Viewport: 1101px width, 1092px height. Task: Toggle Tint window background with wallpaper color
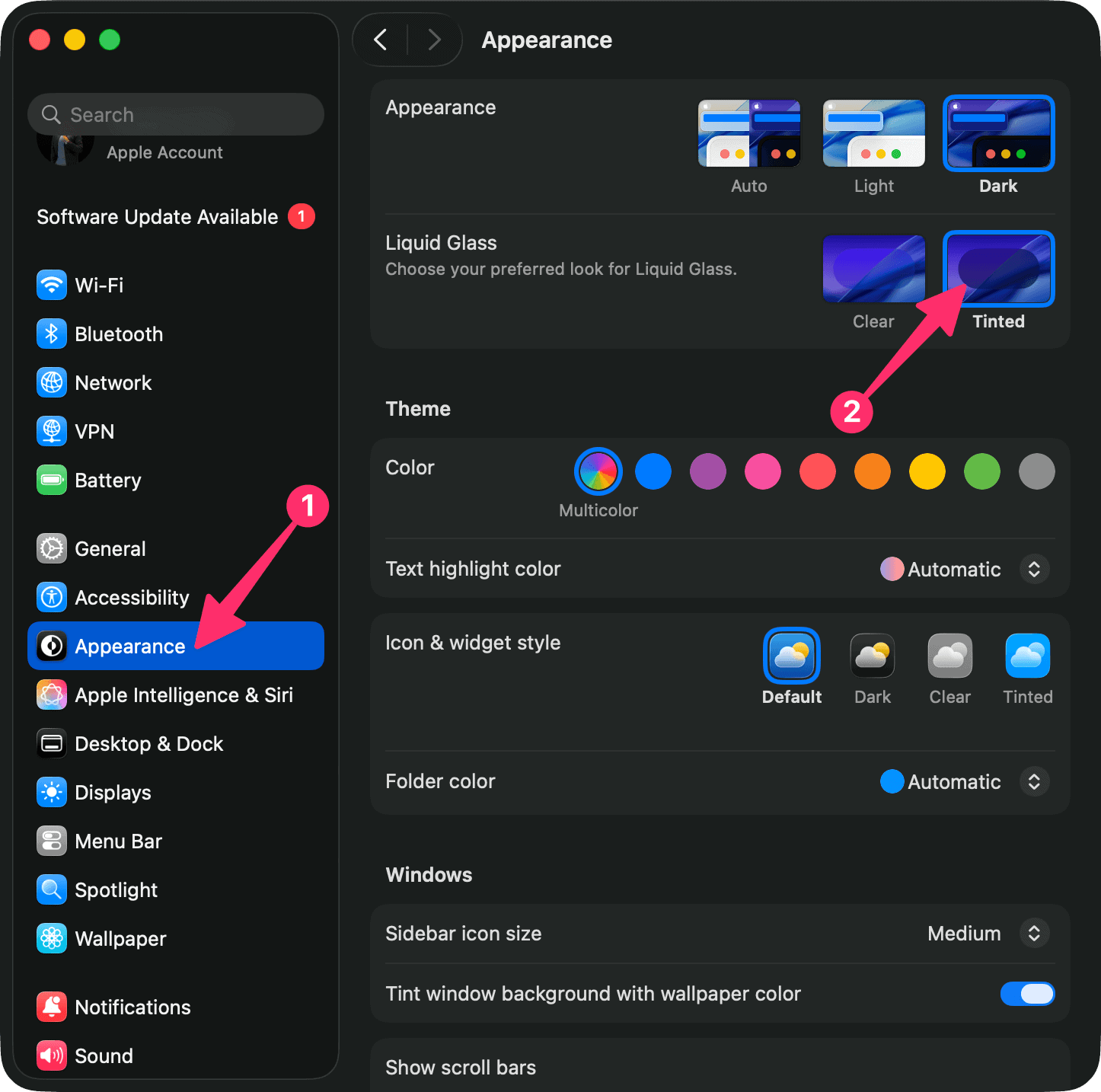pyautogui.click(x=1027, y=994)
